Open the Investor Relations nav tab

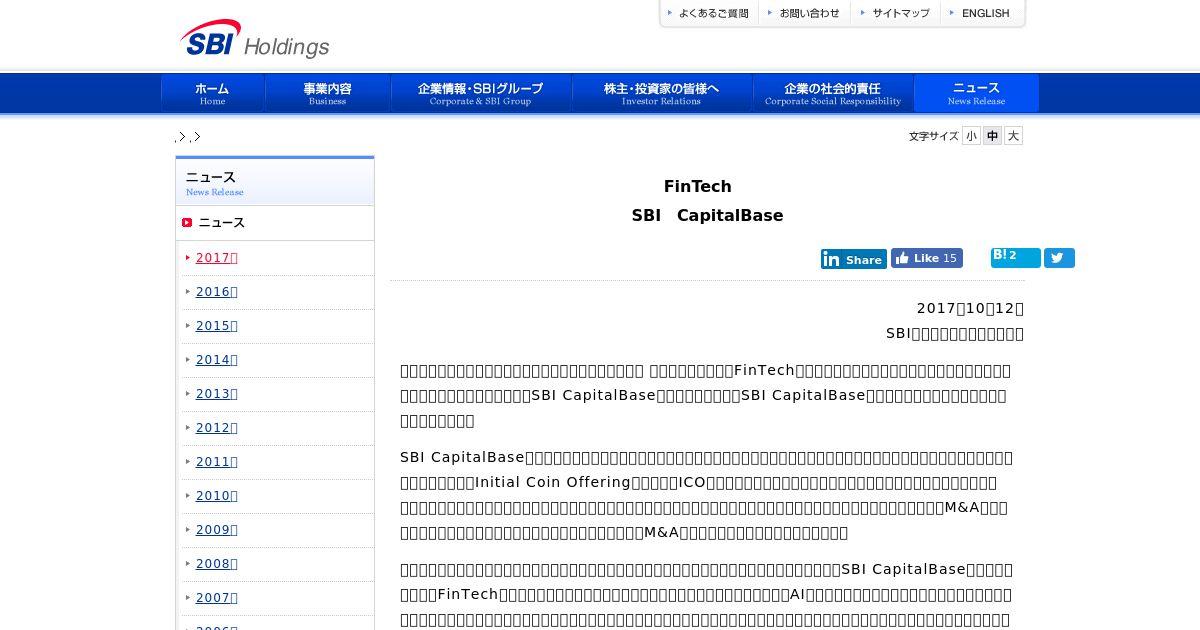coord(662,93)
